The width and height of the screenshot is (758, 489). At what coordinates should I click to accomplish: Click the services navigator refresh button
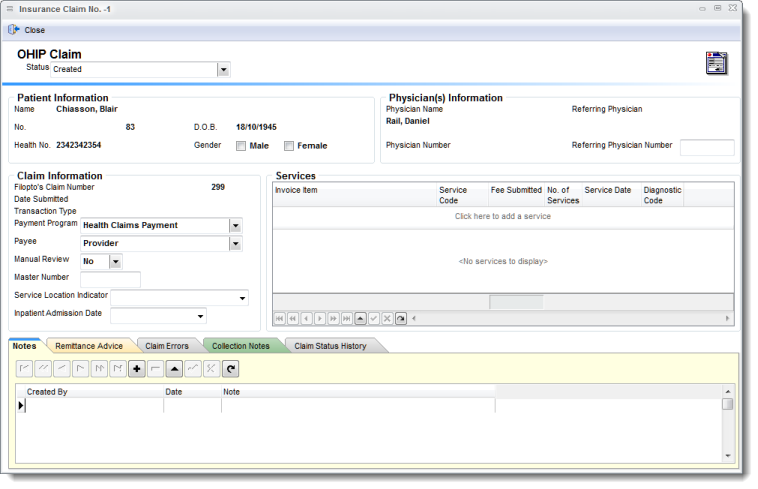pos(400,318)
